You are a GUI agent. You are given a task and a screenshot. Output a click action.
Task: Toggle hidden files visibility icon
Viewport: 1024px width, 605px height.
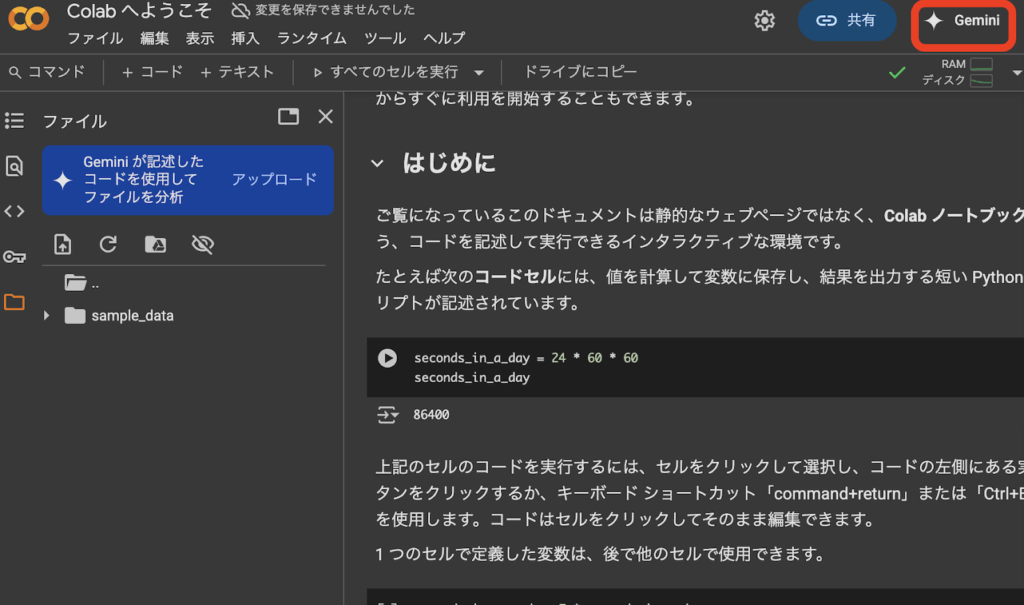click(202, 244)
